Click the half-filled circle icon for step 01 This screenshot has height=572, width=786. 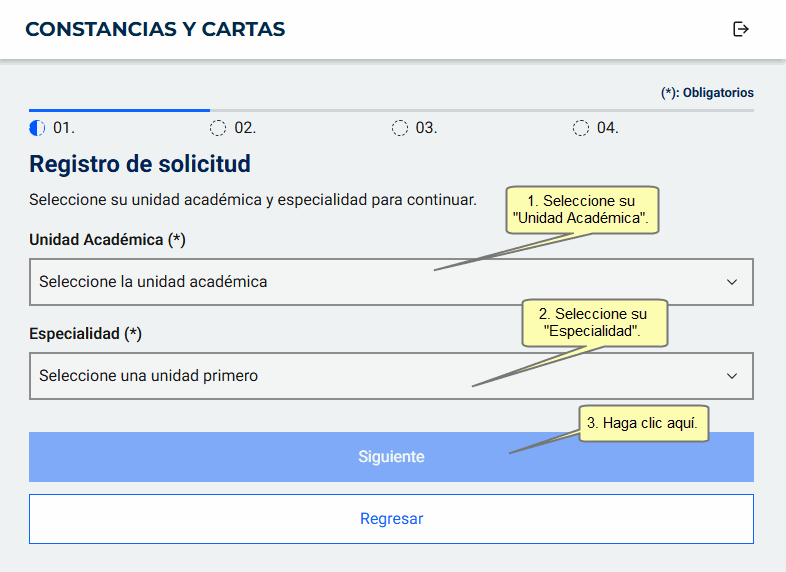(38, 128)
